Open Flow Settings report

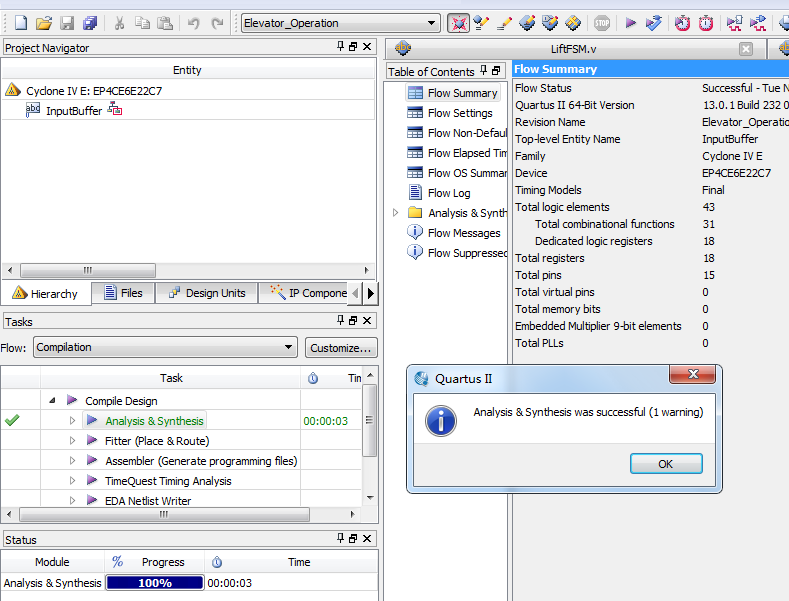click(x=450, y=113)
